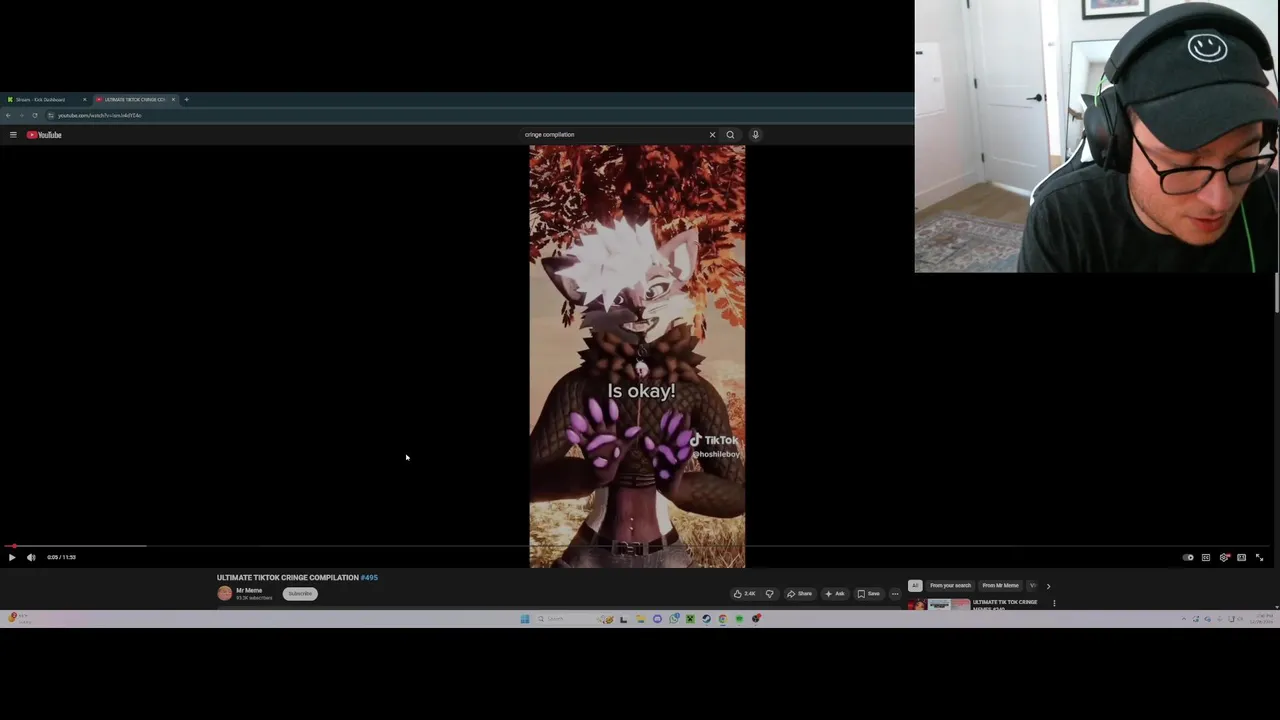The image size is (1280, 720).
Task: Open a new browser tab with plus
Action: point(186,99)
